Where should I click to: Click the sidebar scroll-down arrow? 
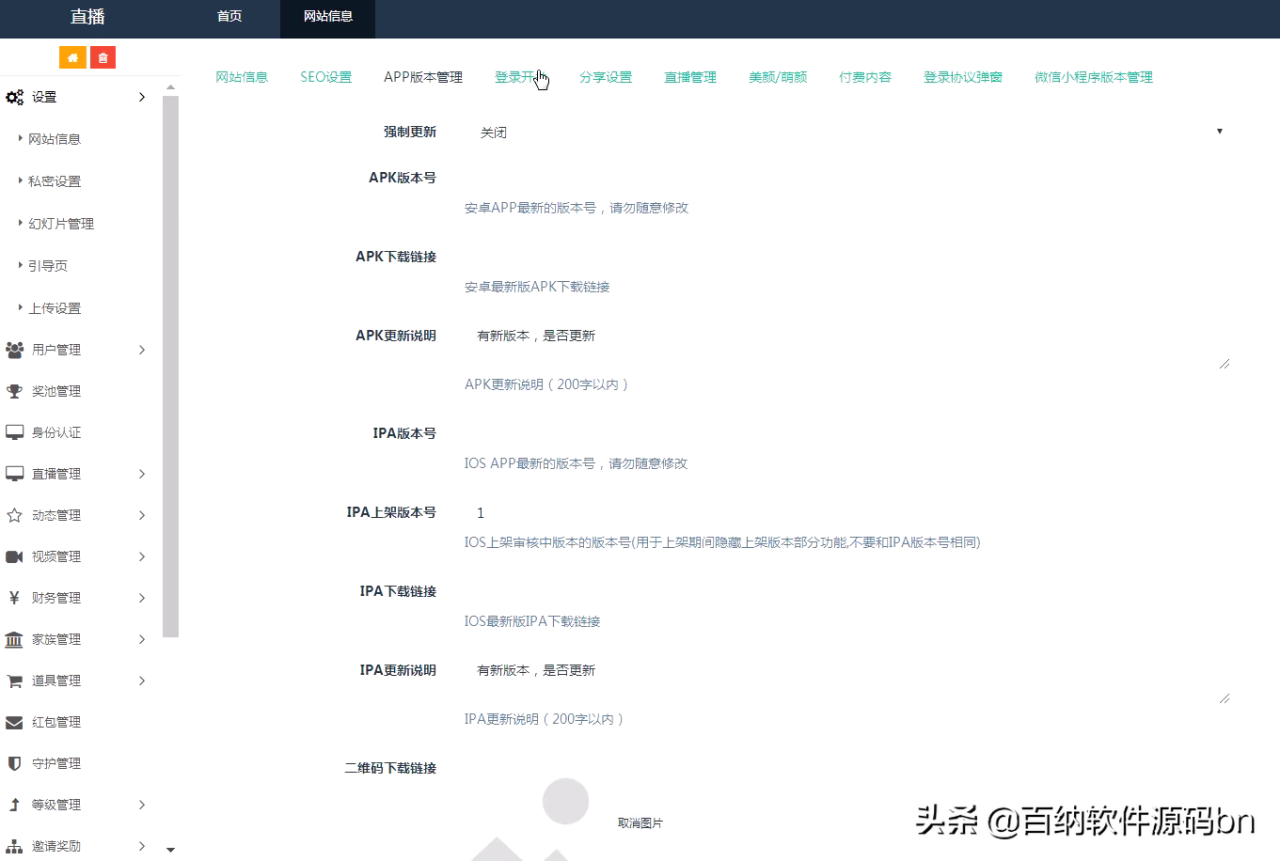[170, 850]
